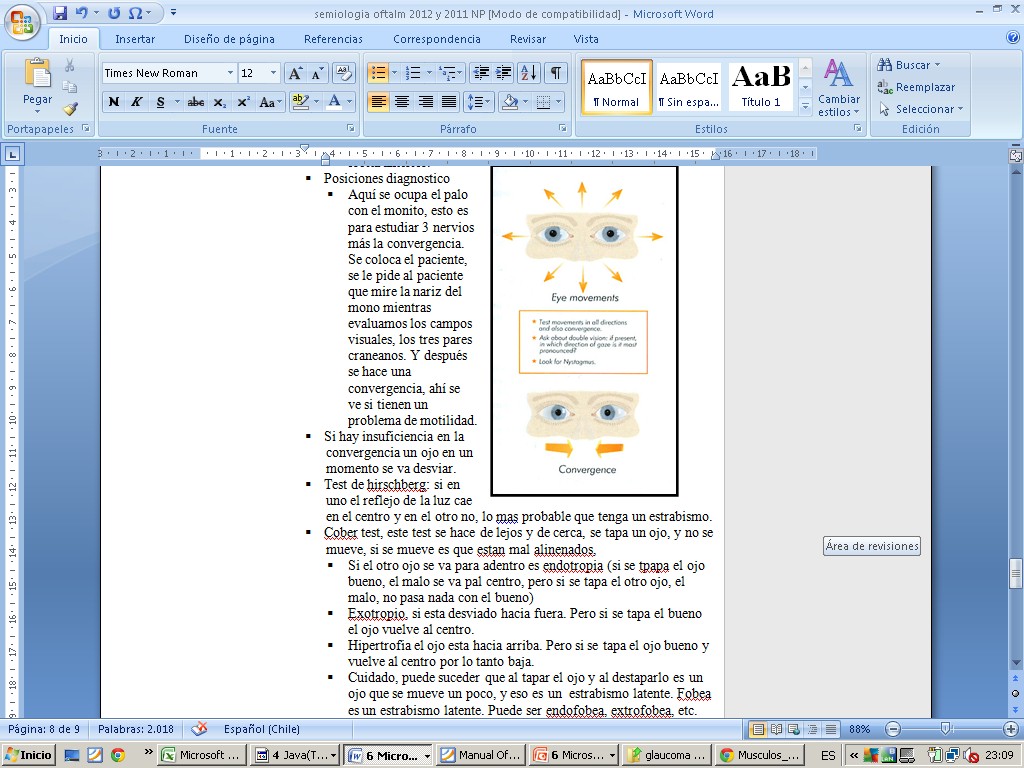Toggle italic formatting with K button
1024x768 pixels.
(137, 102)
